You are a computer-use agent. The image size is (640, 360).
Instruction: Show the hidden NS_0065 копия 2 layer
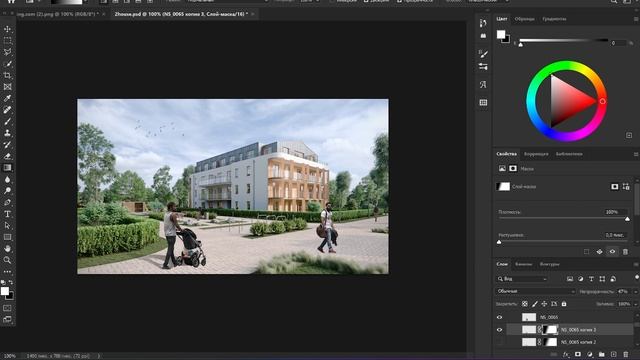(x=499, y=342)
